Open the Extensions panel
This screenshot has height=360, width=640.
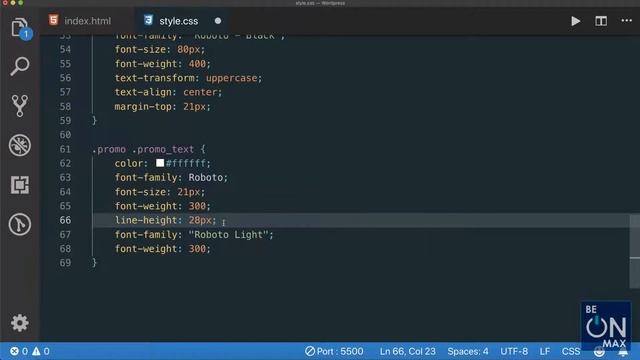point(20,185)
